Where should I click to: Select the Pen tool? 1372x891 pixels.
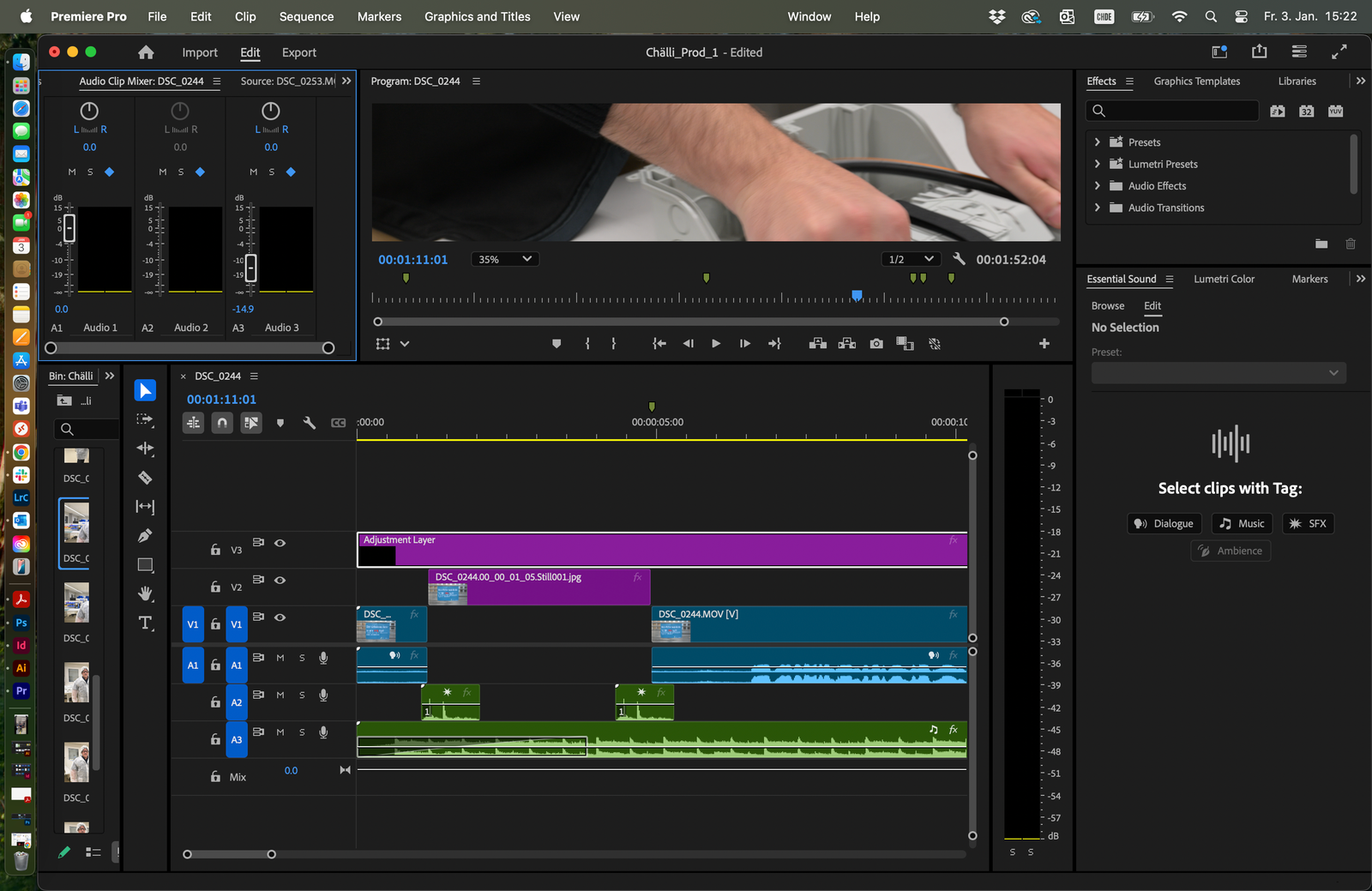pos(145,536)
